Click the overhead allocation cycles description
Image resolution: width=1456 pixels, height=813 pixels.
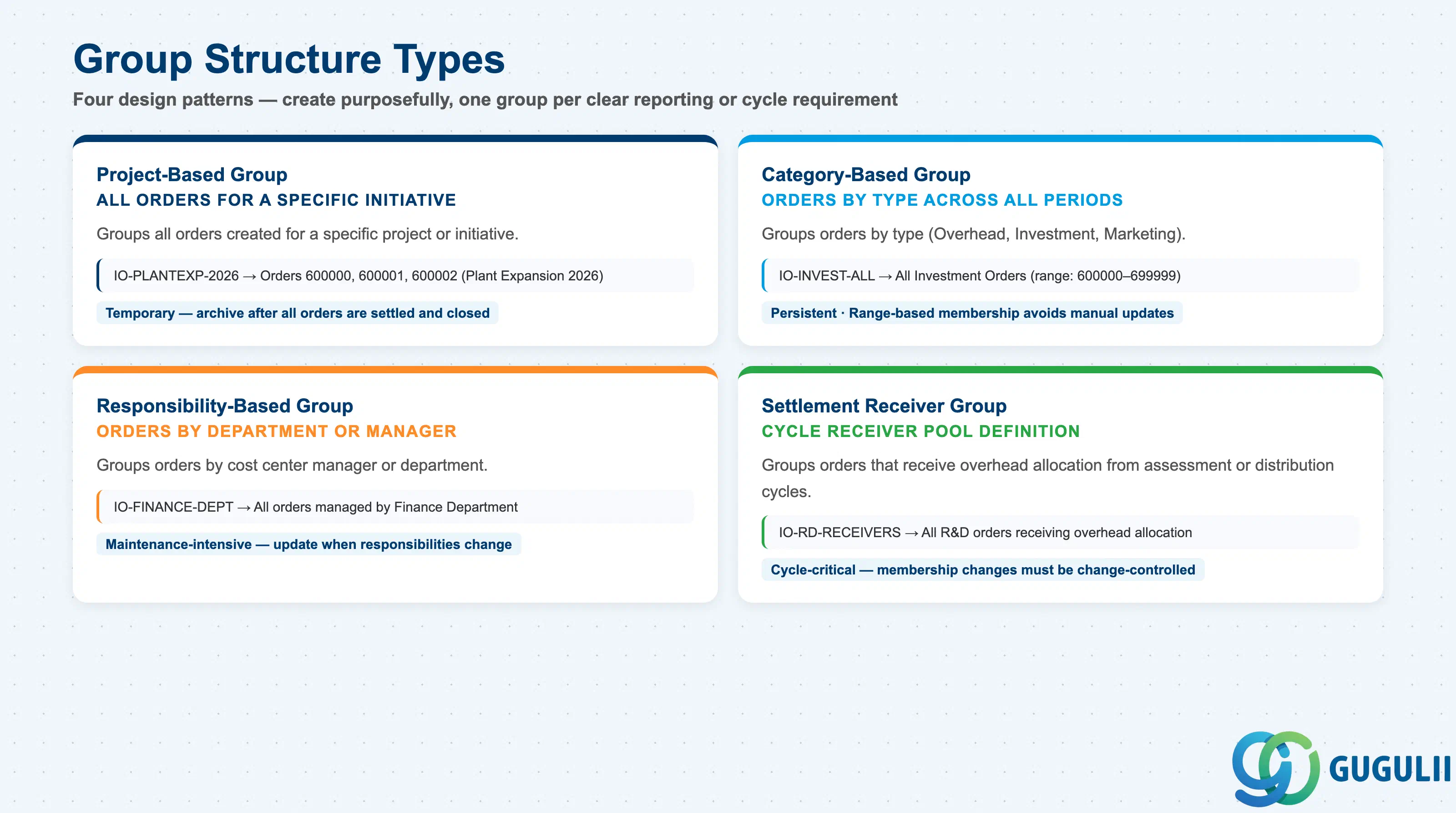[1047, 478]
